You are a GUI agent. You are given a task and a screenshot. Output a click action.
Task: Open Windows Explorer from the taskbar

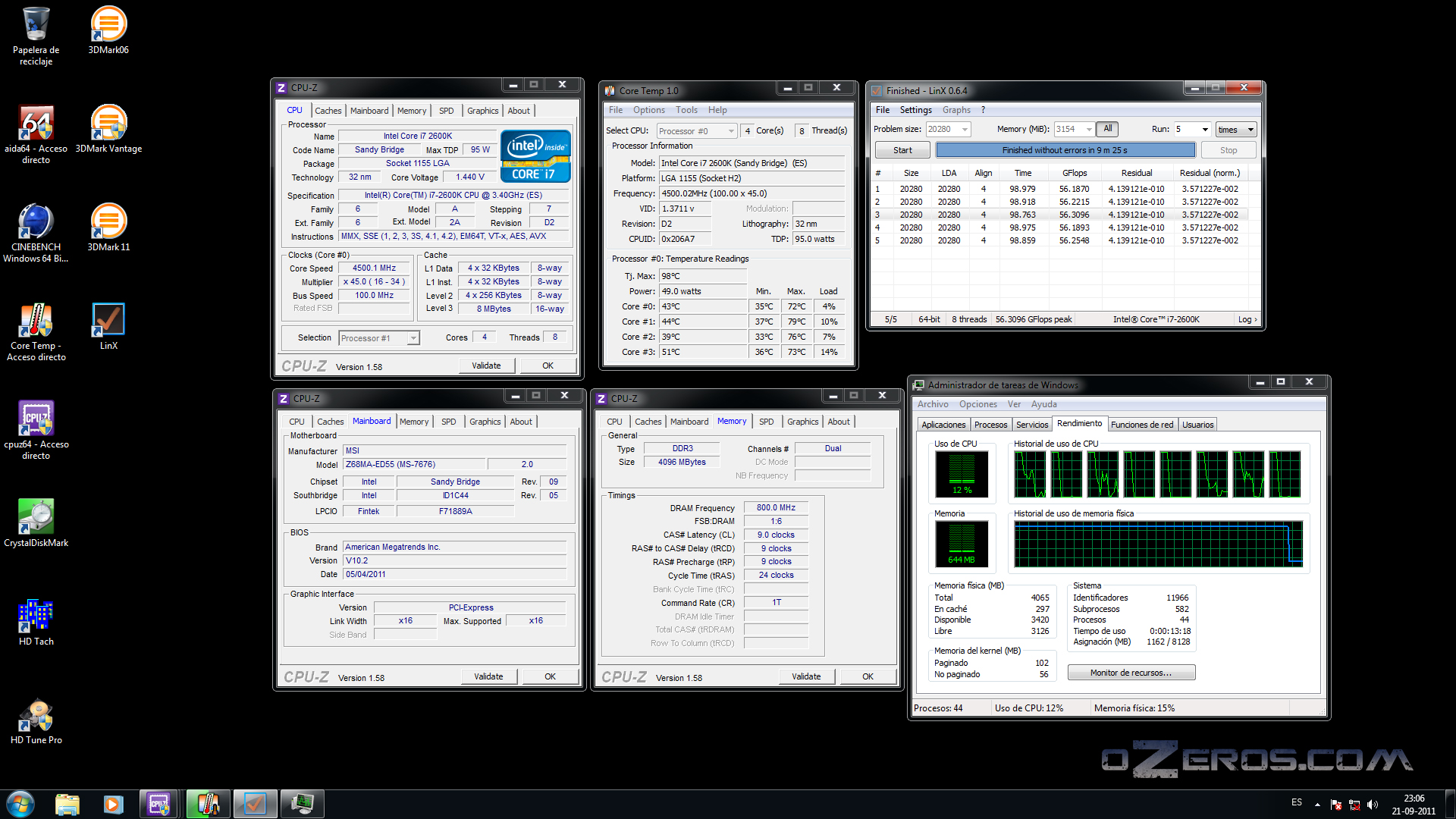[67, 804]
